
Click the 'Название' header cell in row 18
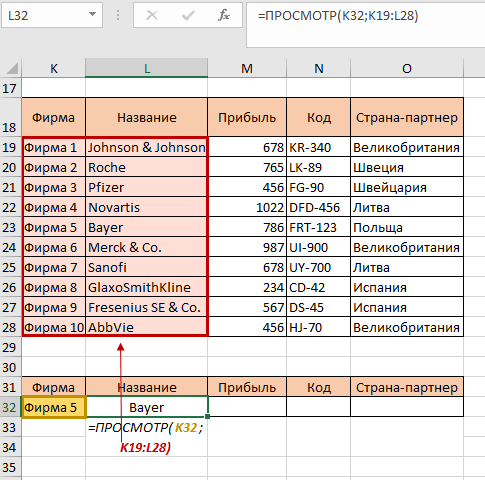click(x=147, y=117)
